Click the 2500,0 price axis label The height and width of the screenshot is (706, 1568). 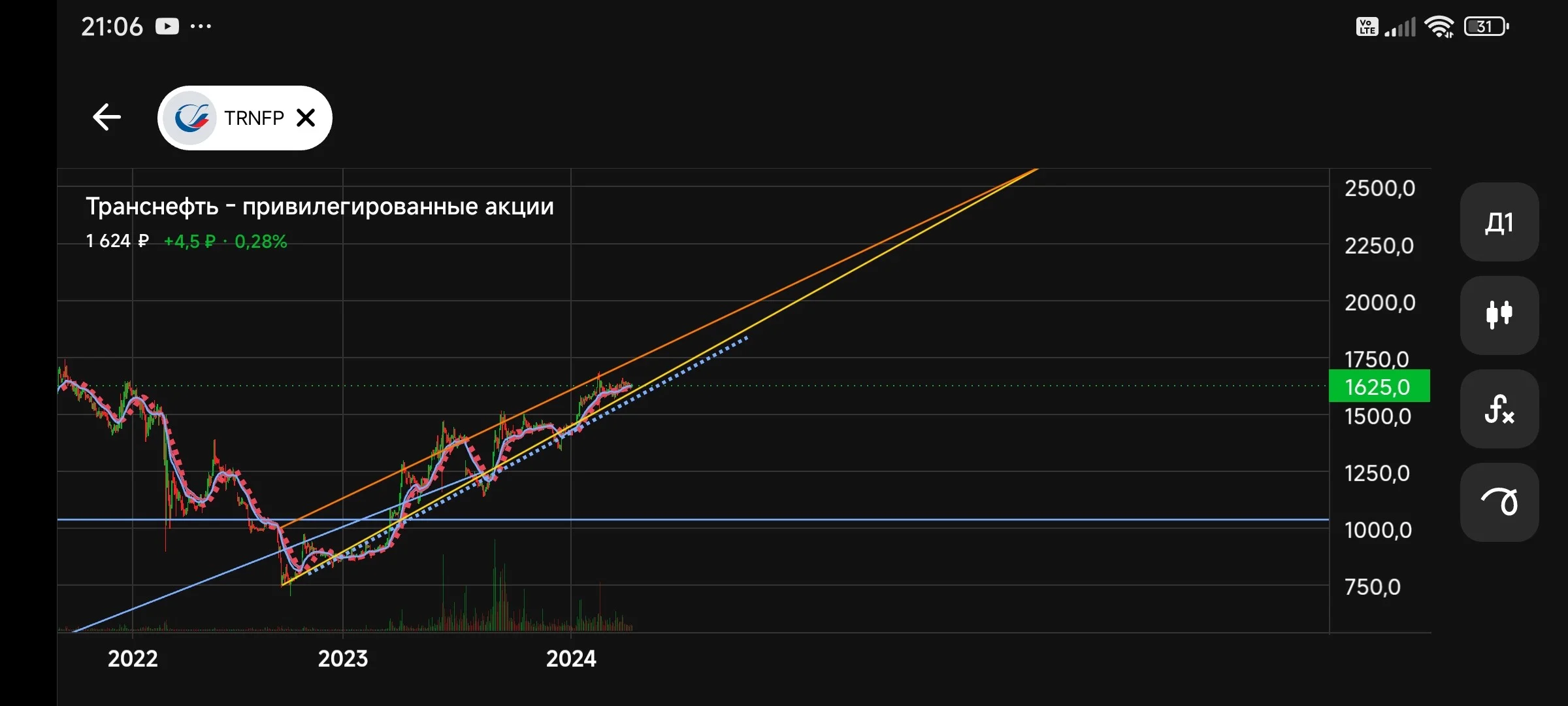[x=1380, y=188]
